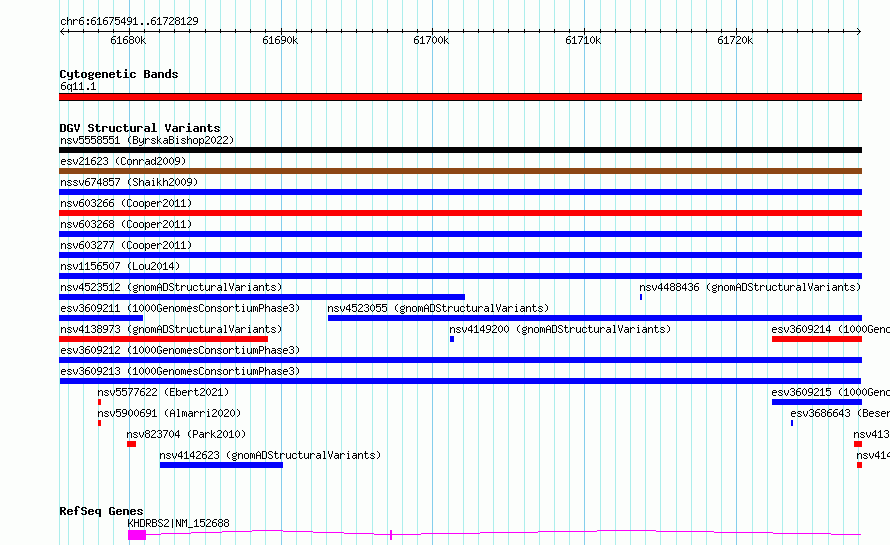Click the nsv5577622 (Ebert2021) red marker

click(99, 402)
